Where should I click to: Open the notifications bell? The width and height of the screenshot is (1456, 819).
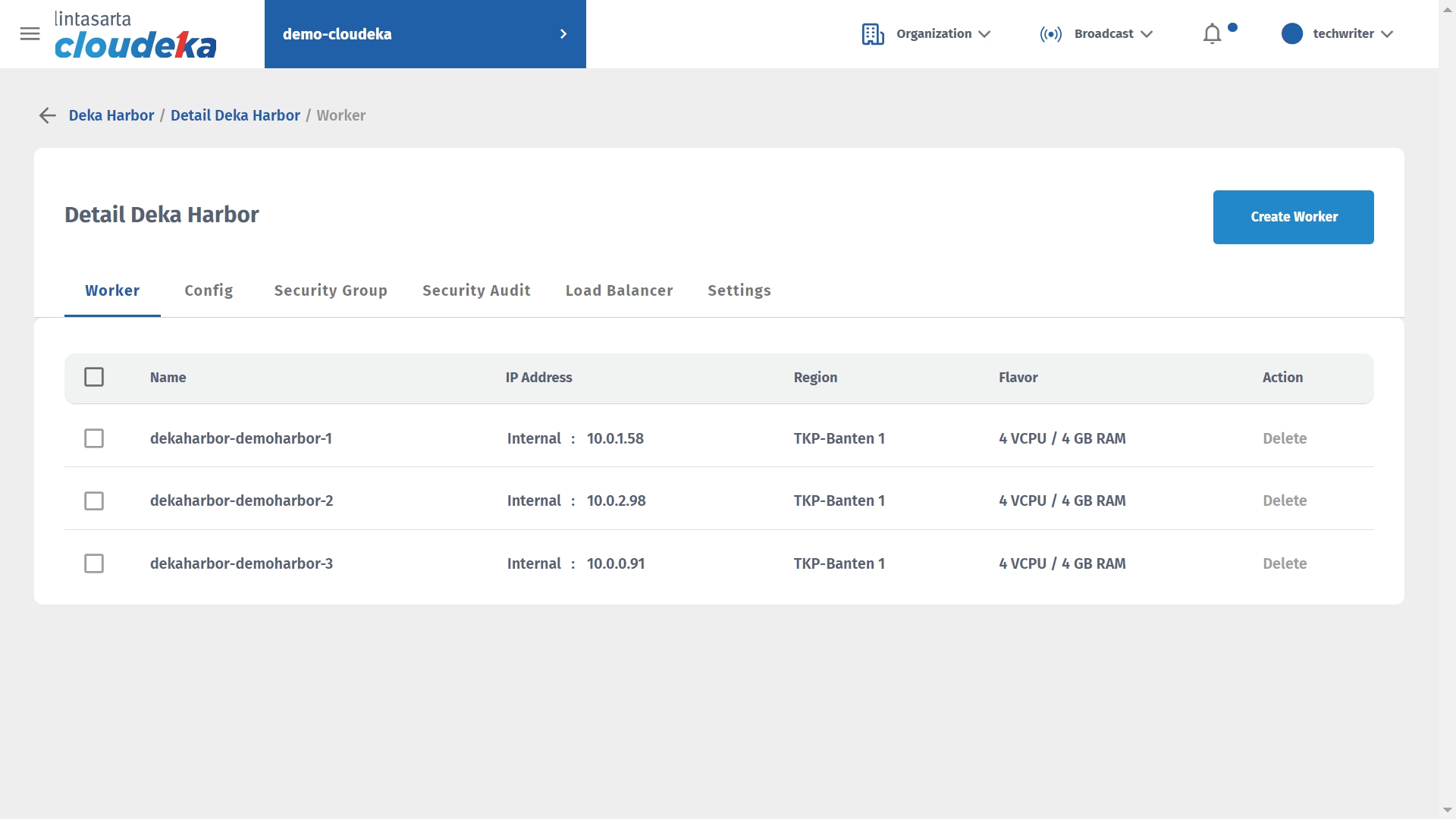pos(1212,34)
